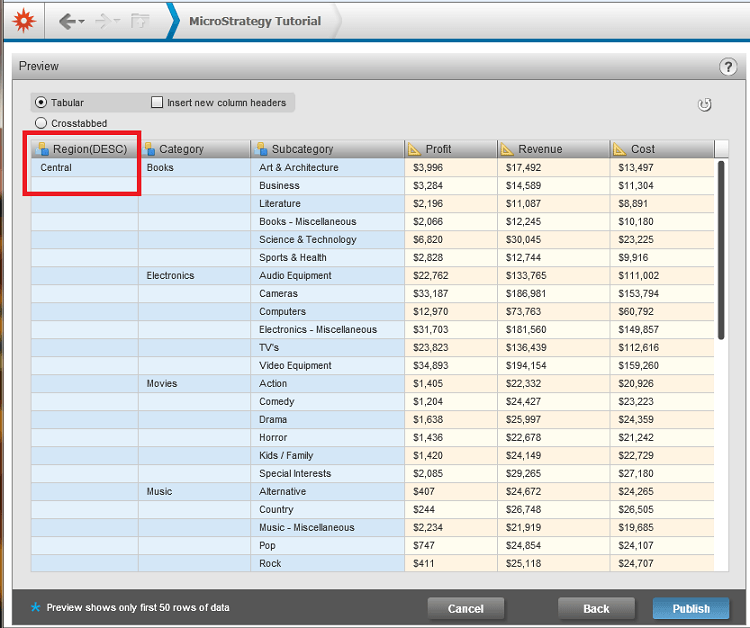Open back-history dropdown arrow beside back button
This screenshot has width=750, height=628.
point(81,22)
